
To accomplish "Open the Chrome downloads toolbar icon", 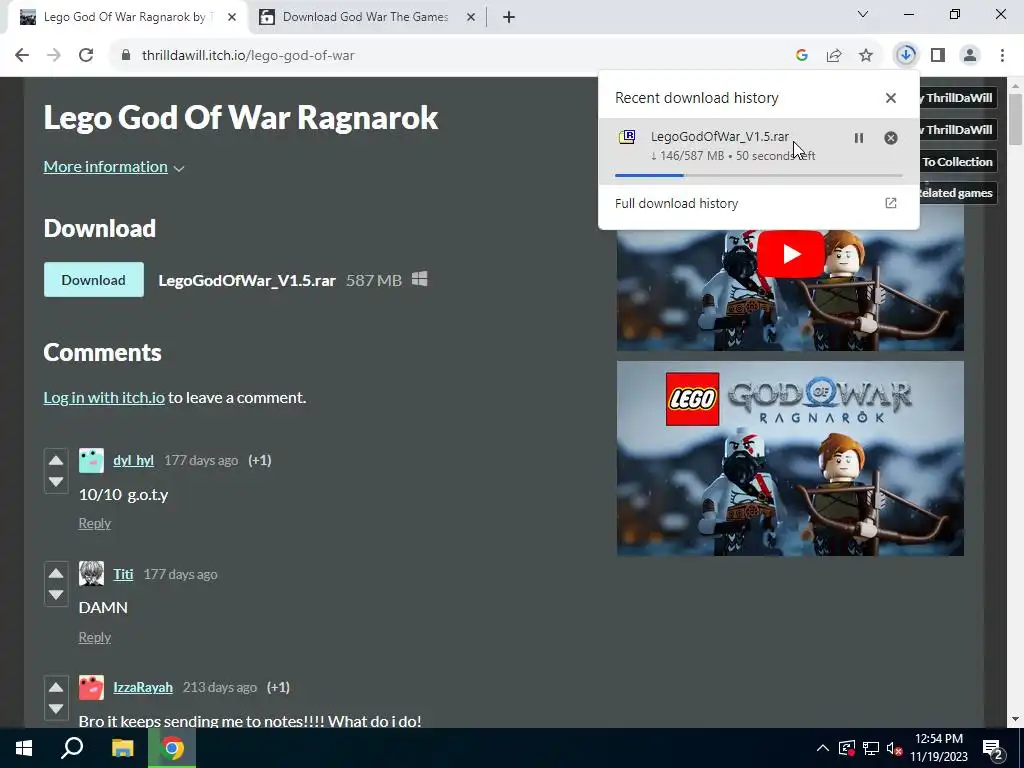I will 906,55.
